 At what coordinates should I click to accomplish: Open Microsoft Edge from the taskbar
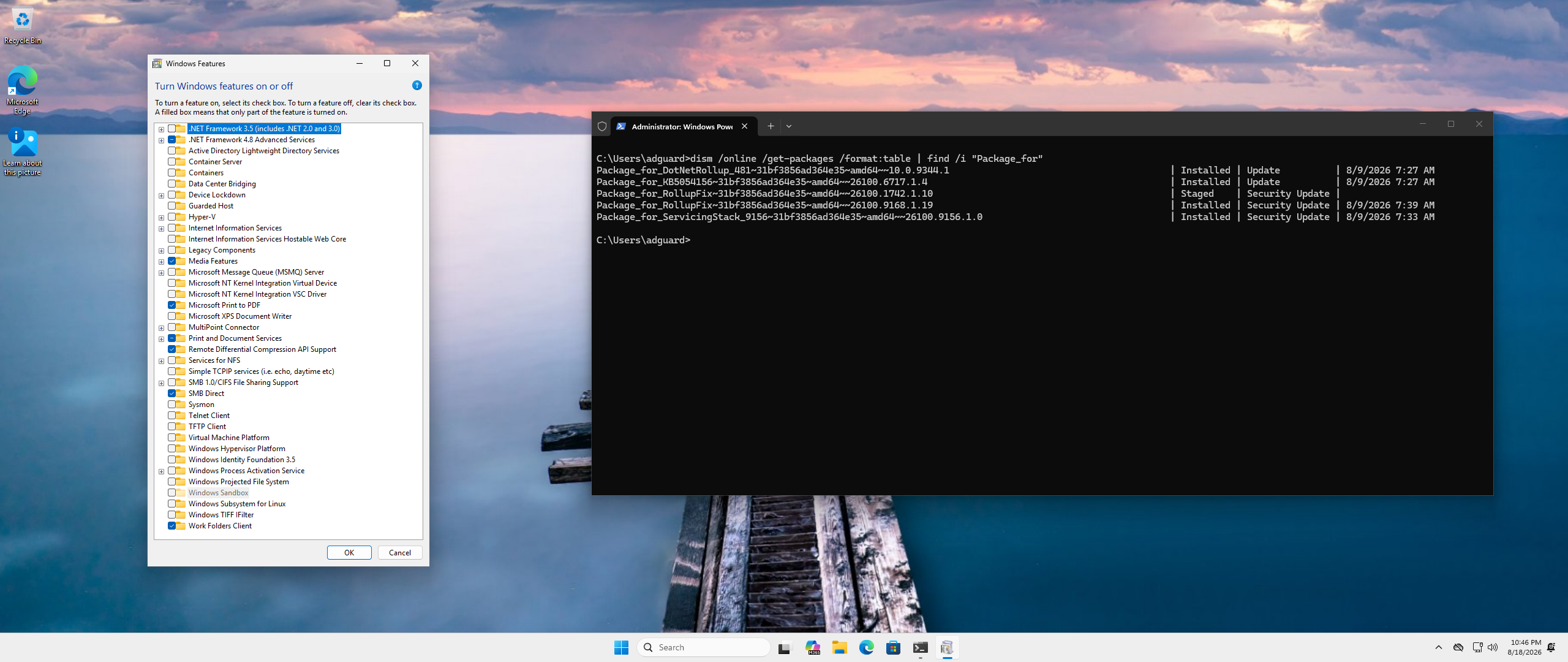(x=867, y=647)
